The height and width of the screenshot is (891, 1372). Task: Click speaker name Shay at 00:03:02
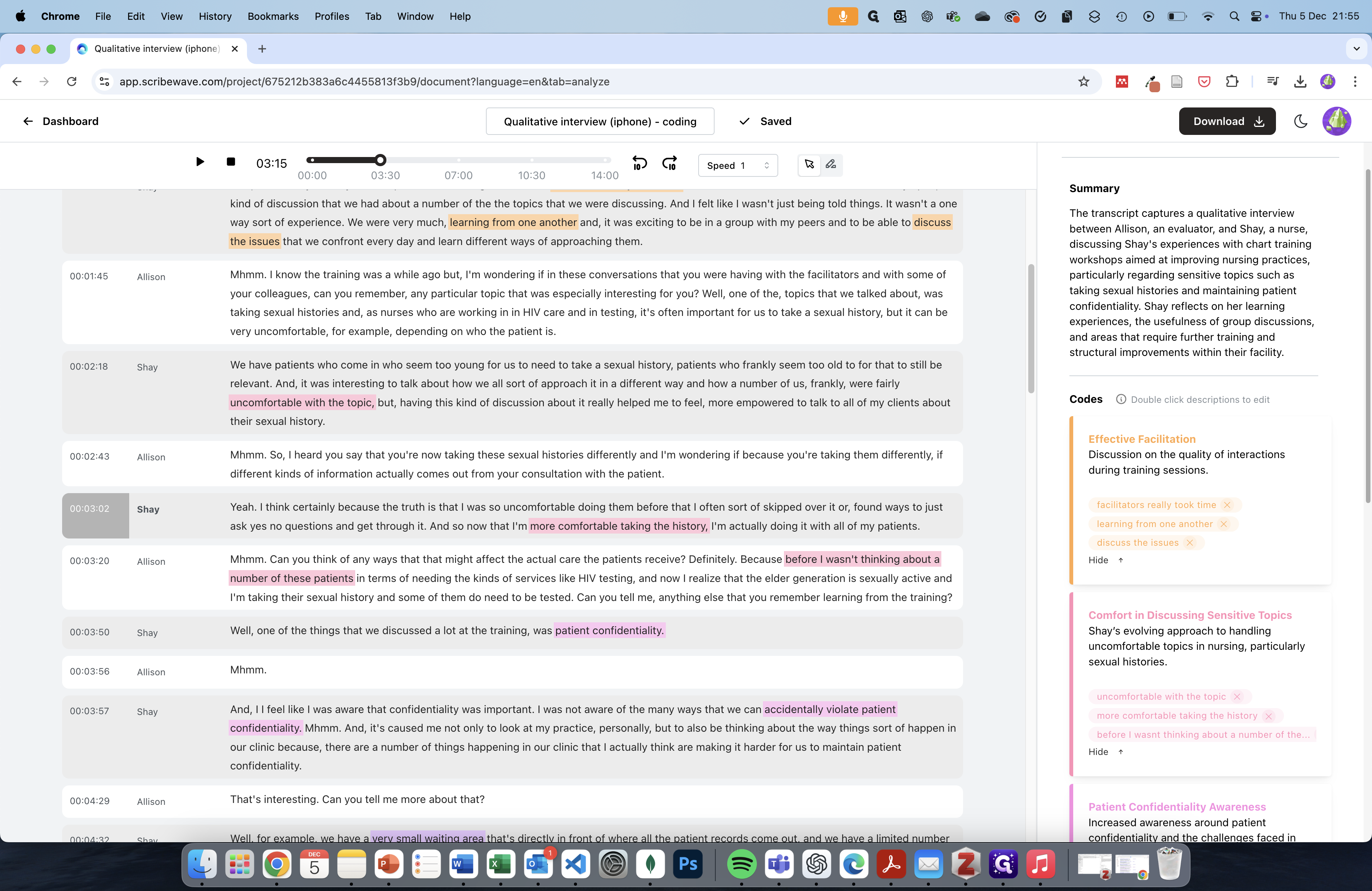pos(148,509)
